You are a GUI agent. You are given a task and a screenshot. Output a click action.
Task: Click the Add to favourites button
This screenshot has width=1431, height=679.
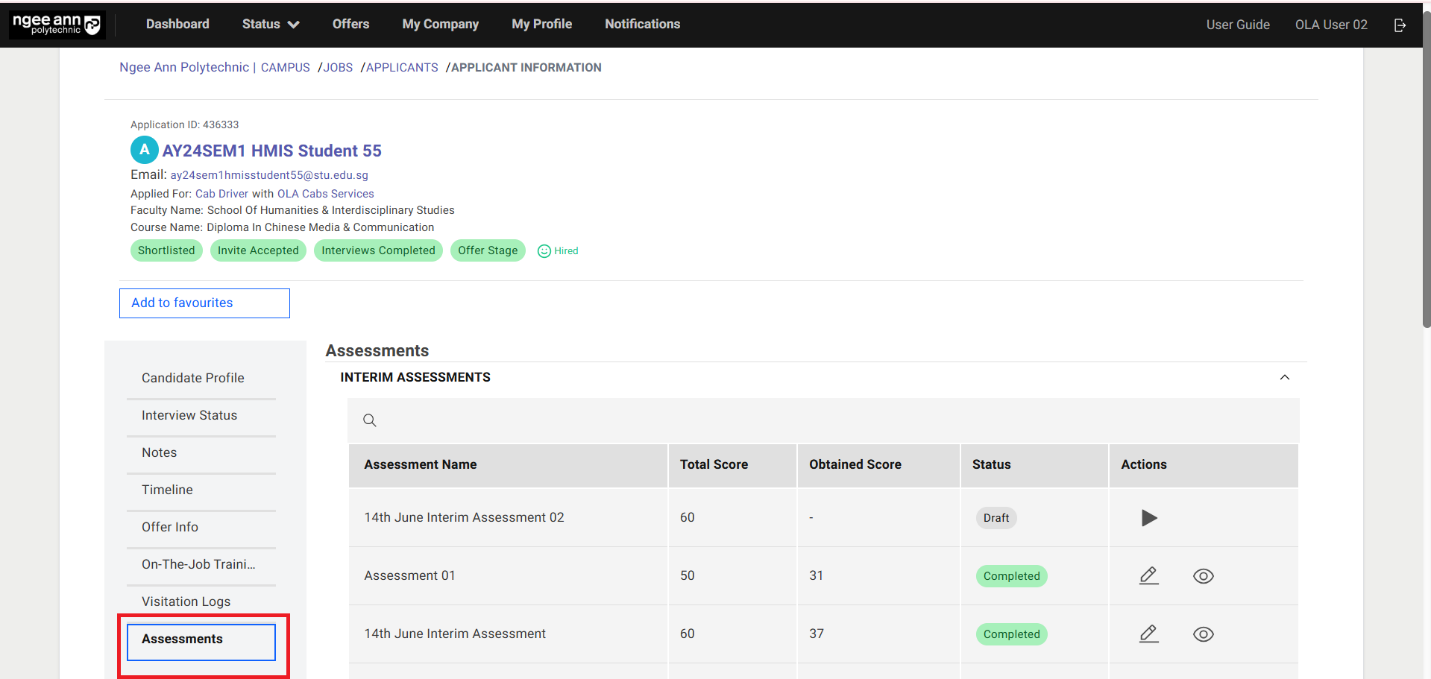[204, 303]
